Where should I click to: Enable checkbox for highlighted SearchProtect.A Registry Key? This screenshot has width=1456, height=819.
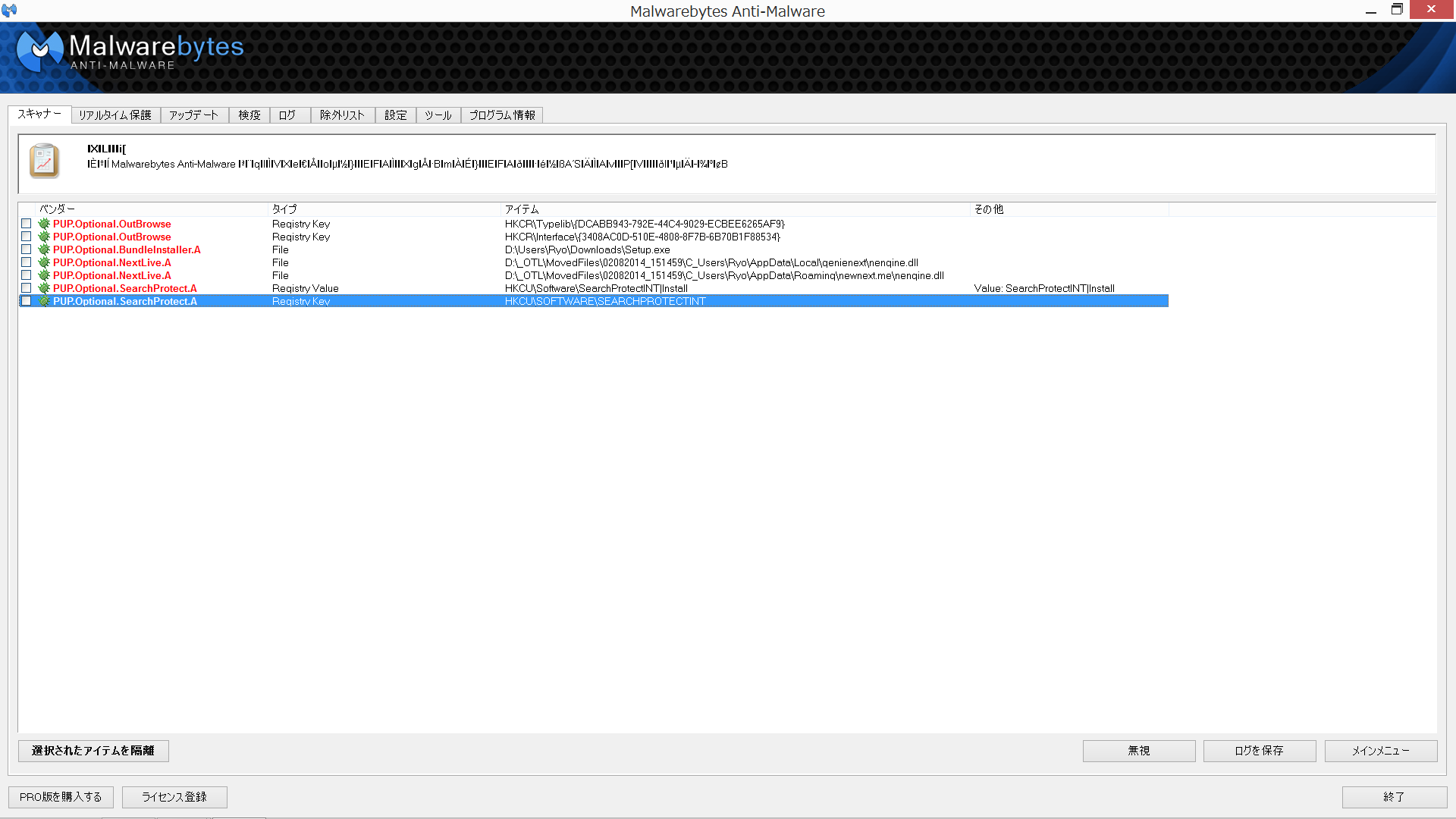point(27,301)
